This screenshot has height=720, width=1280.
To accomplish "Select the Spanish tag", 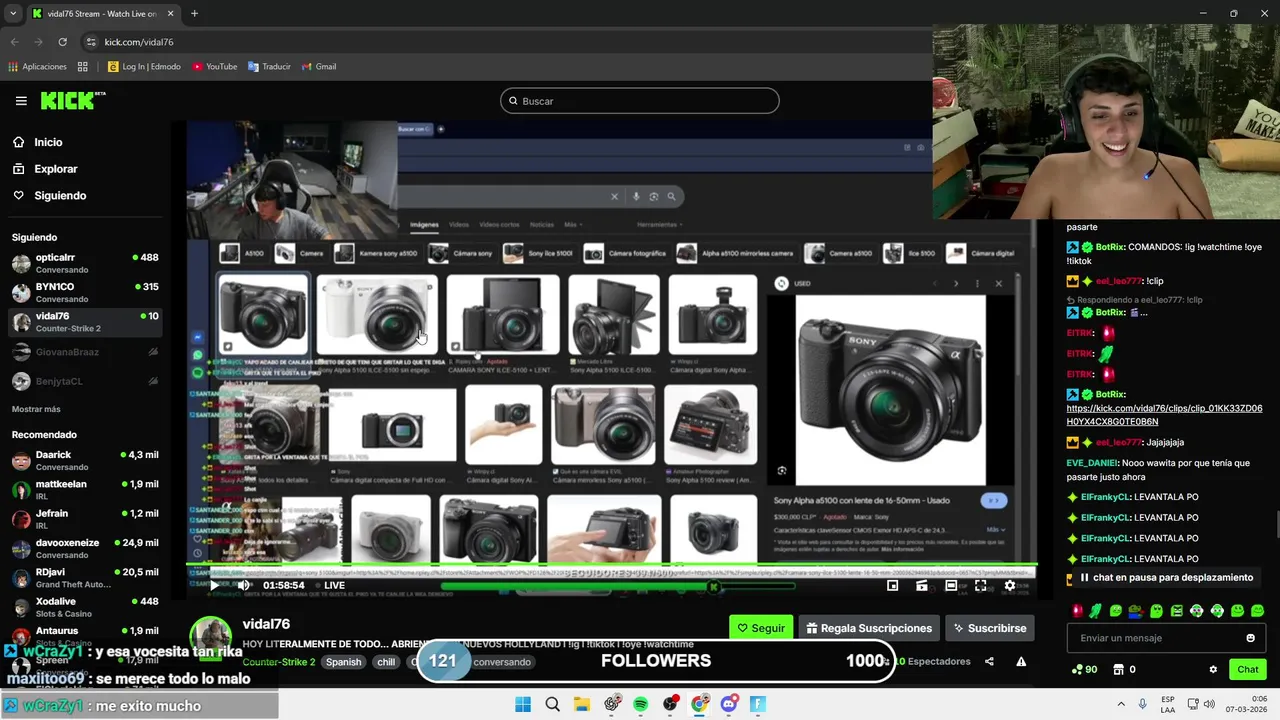I will [x=343, y=662].
